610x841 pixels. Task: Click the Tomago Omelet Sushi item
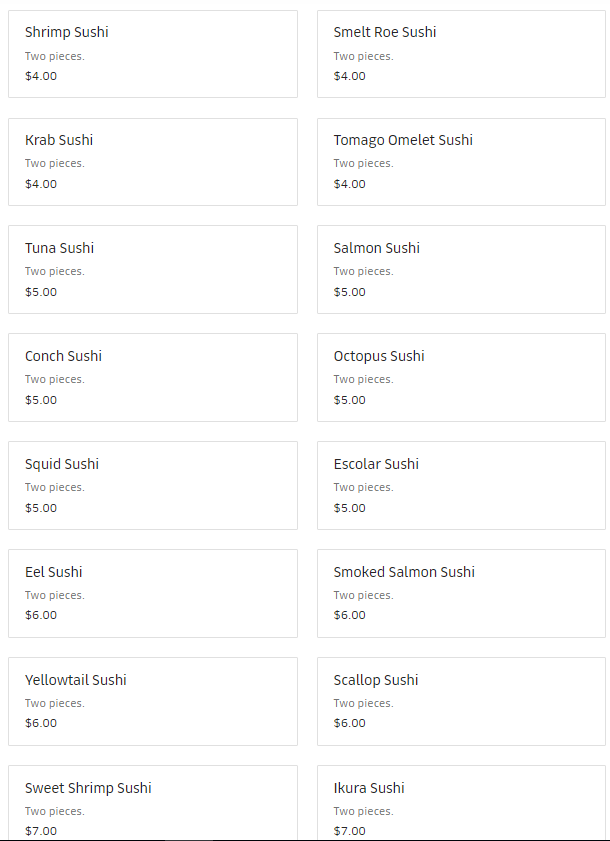461,162
